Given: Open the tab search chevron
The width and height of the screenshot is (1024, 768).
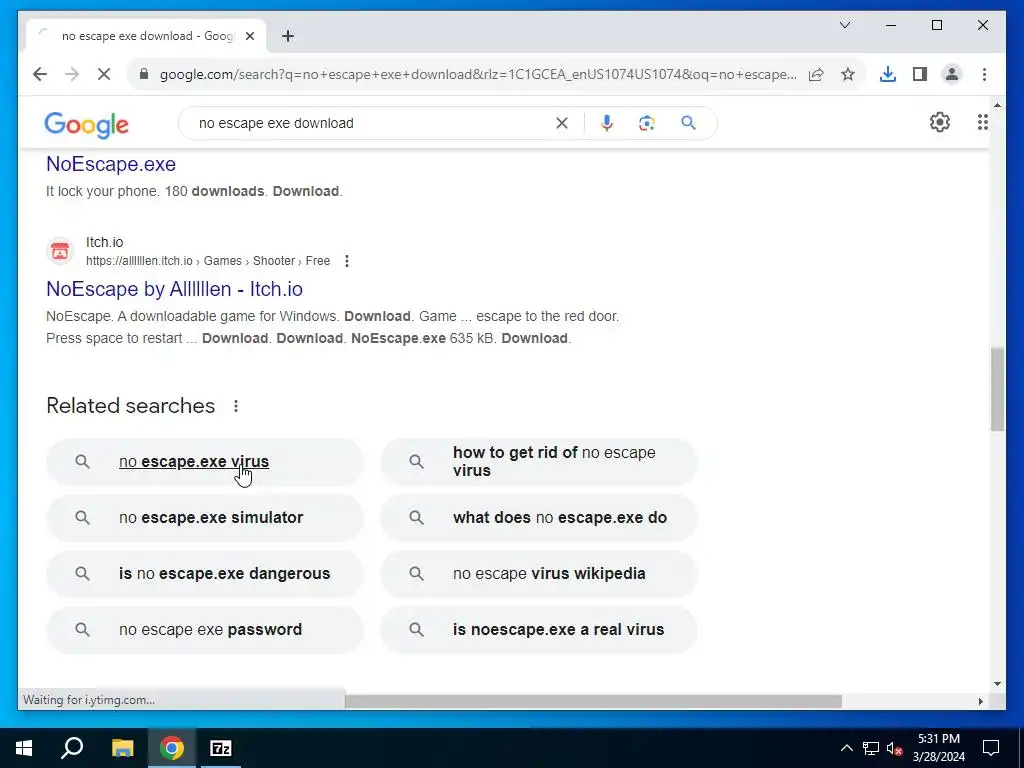Looking at the screenshot, I should 844,25.
